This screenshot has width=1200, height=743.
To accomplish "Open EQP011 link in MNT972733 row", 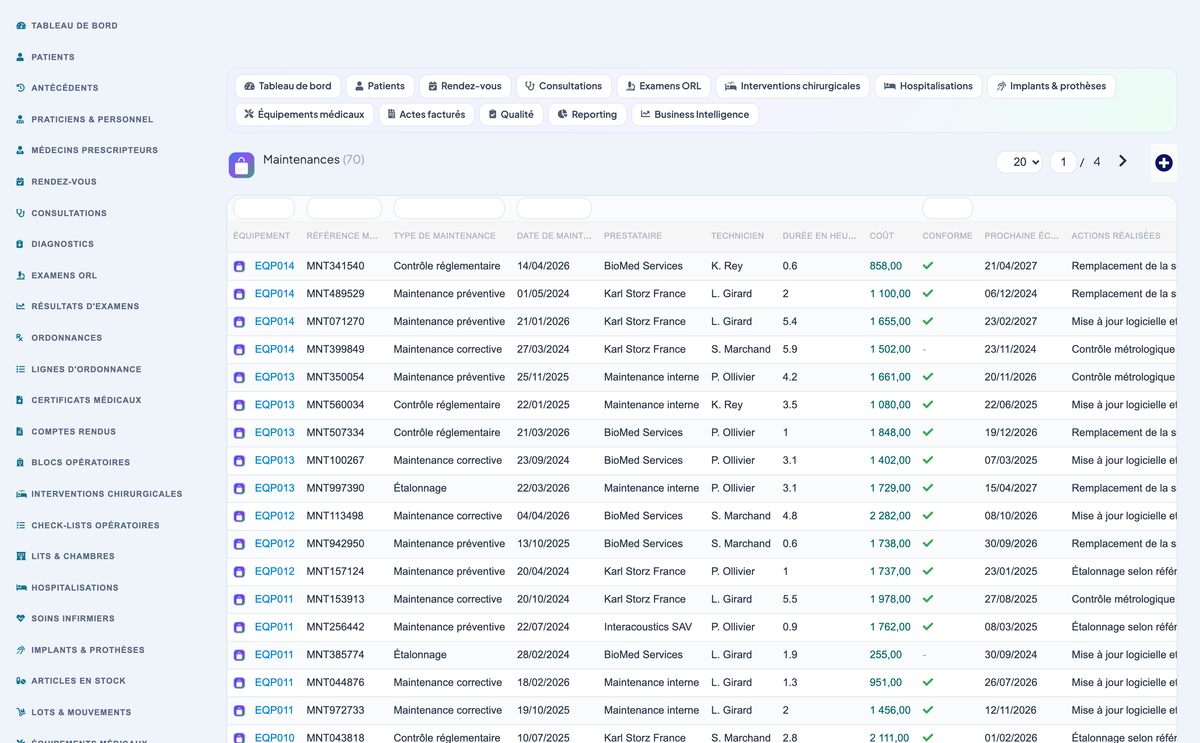I will [275, 710].
